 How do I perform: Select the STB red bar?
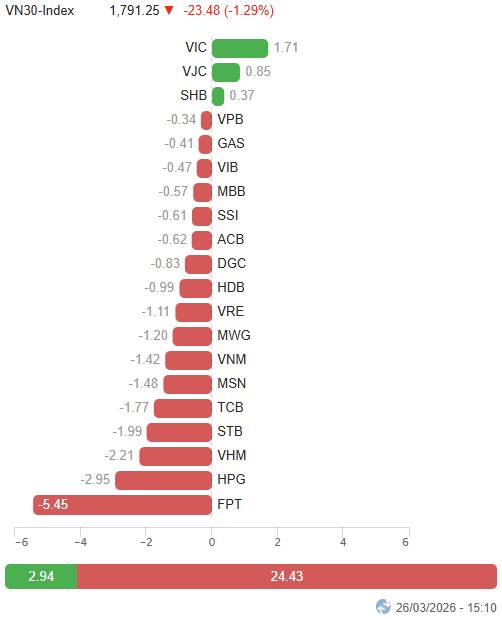pyautogui.click(x=179, y=432)
